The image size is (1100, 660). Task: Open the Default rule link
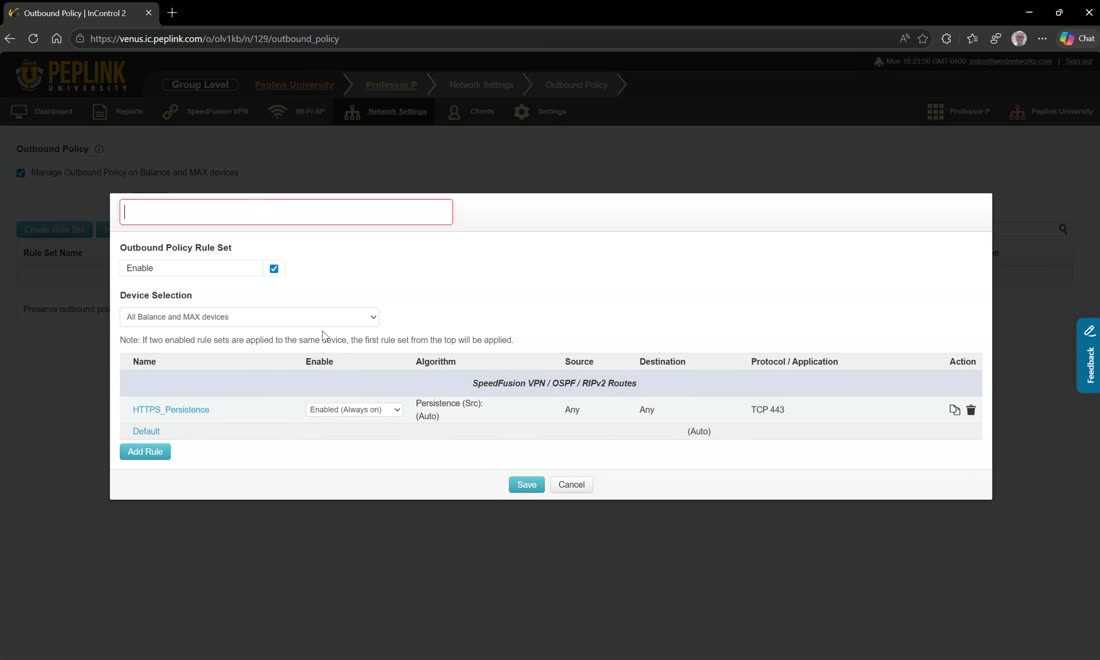[146, 431]
